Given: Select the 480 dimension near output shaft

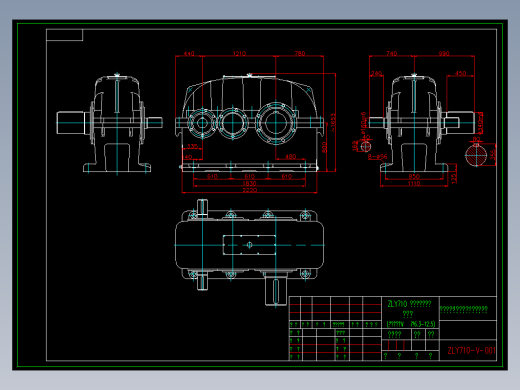Looking at the screenshot, I should (291, 156).
